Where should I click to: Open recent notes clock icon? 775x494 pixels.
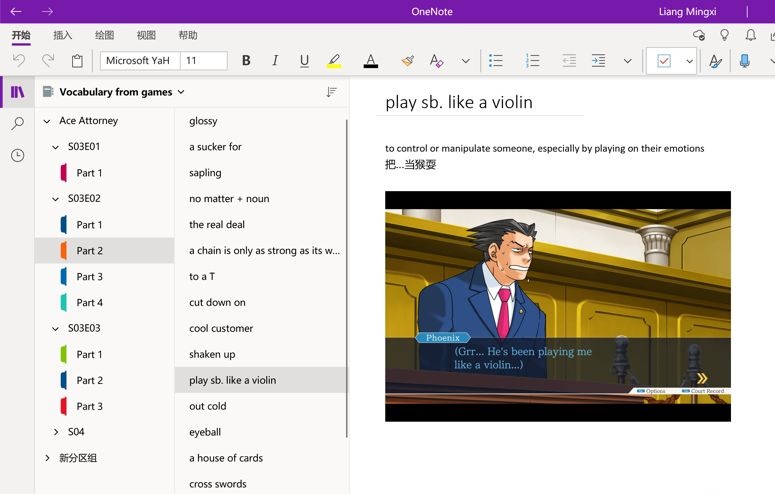point(17,156)
